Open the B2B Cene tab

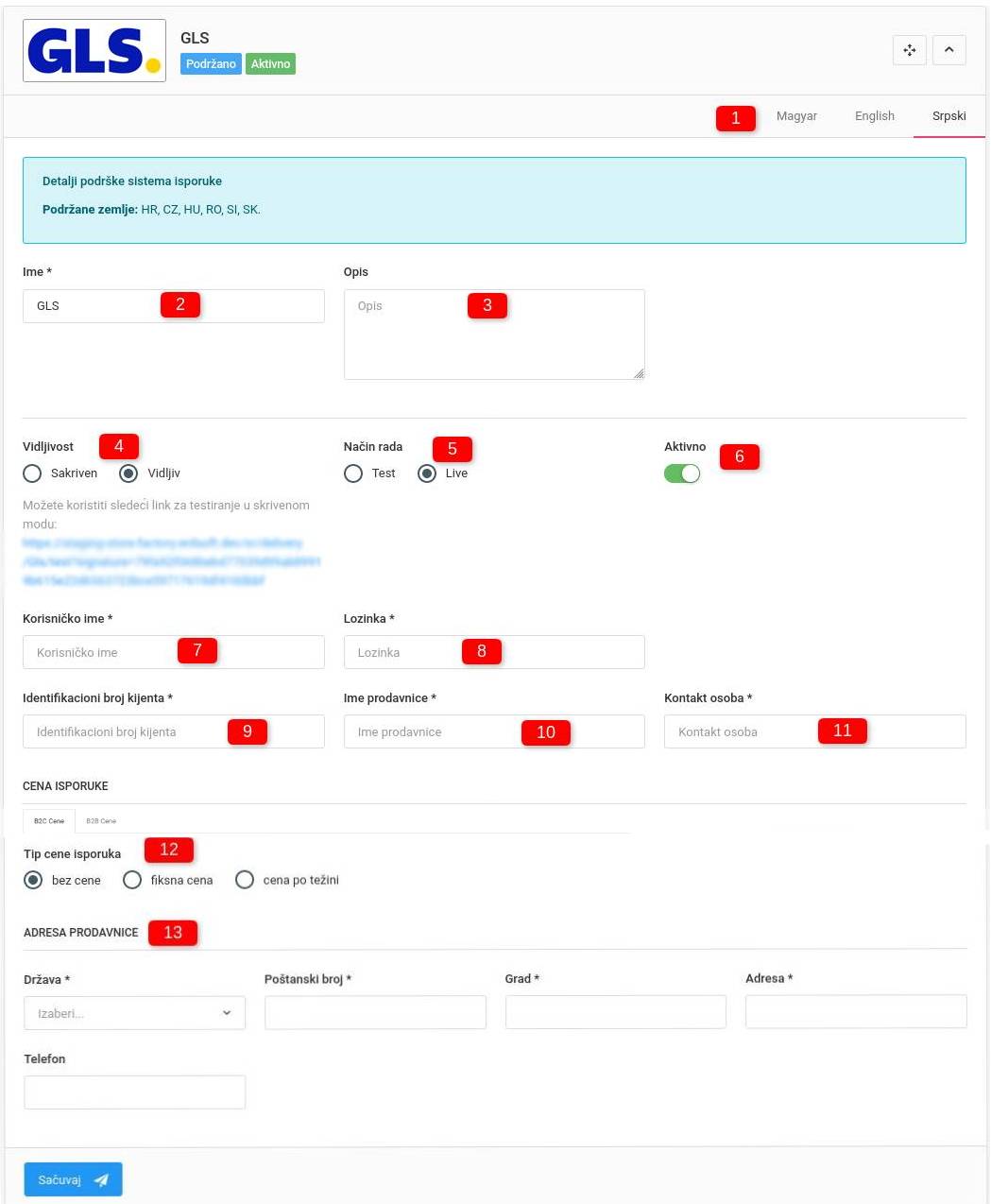[101, 820]
